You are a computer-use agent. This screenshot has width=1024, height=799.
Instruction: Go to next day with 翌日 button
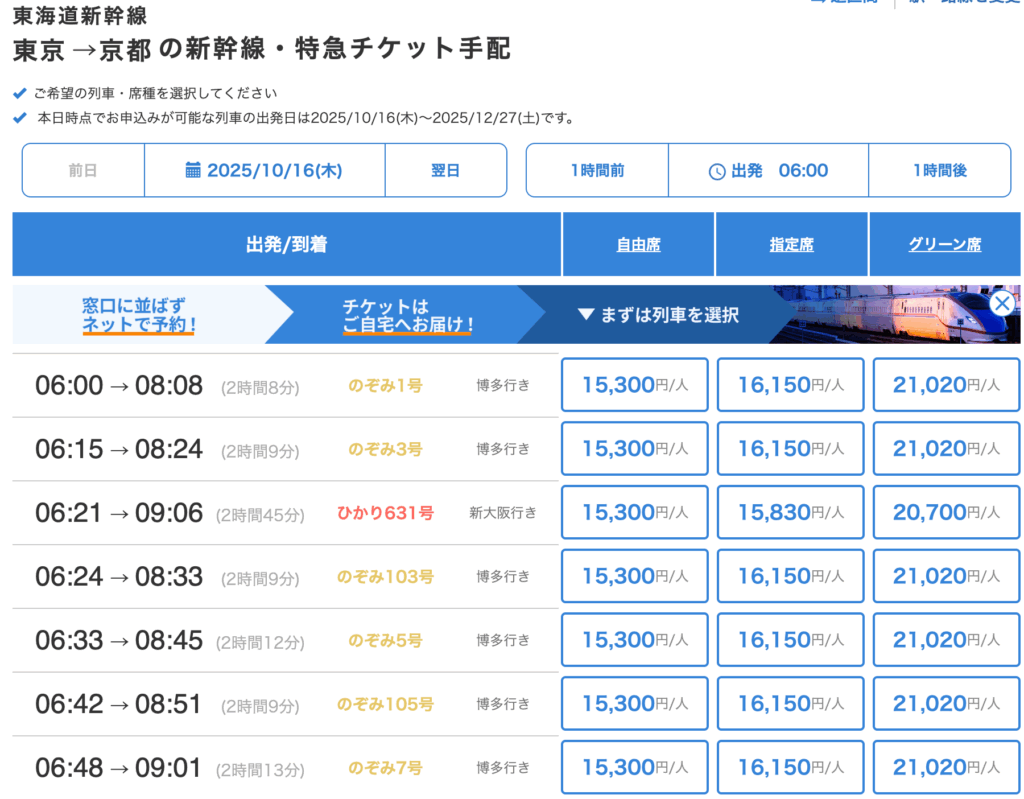(445, 171)
